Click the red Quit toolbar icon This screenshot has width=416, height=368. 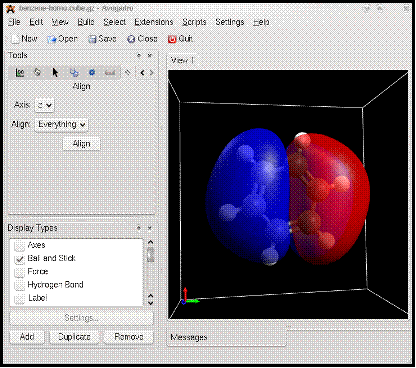pos(172,39)
